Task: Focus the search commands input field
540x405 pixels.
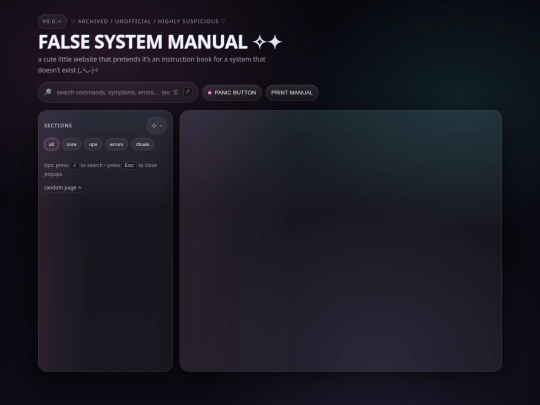Action: tap(117, 92)
